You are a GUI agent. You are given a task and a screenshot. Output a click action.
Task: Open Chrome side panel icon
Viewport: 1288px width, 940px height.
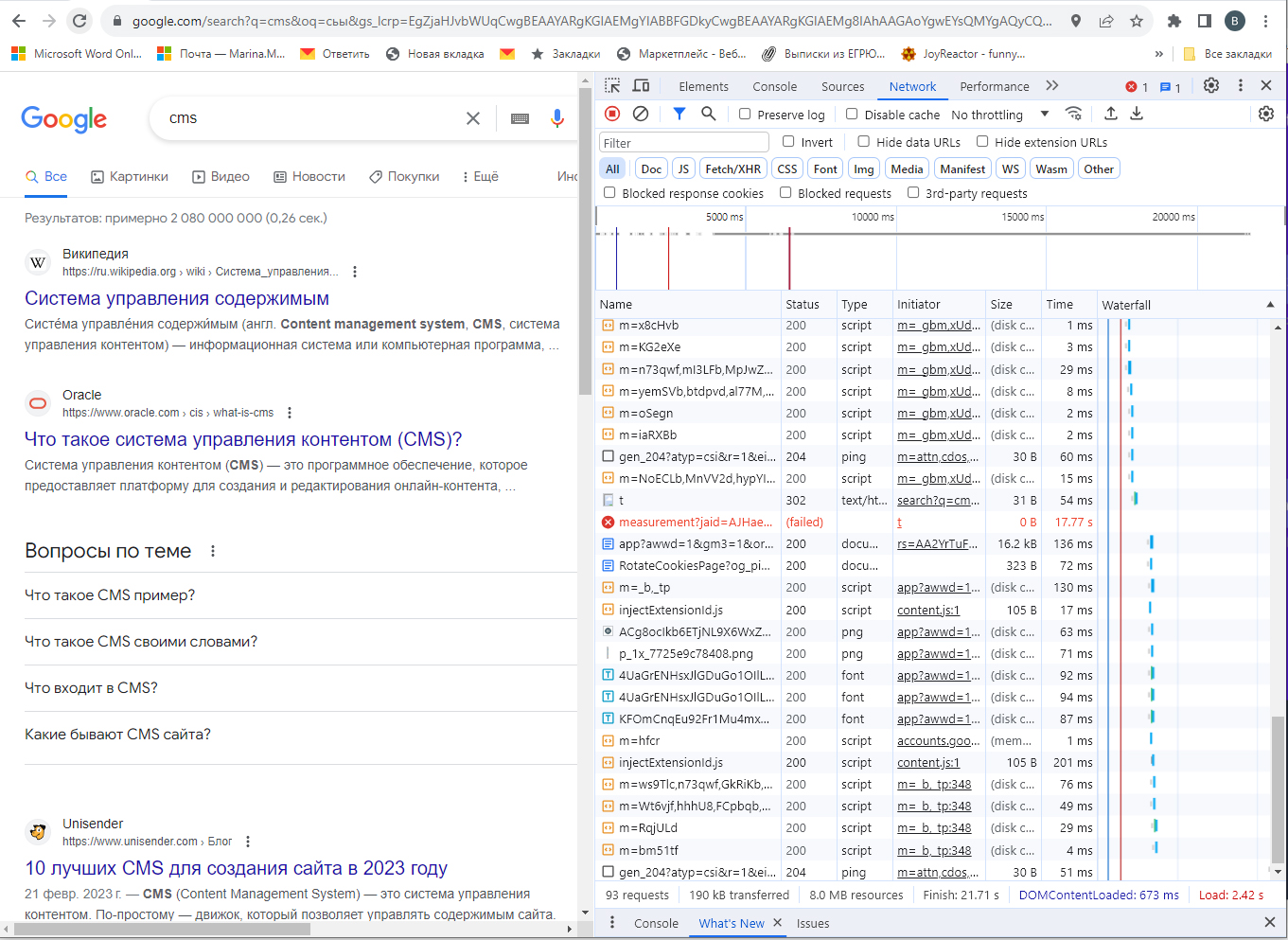pos(1205,21)
